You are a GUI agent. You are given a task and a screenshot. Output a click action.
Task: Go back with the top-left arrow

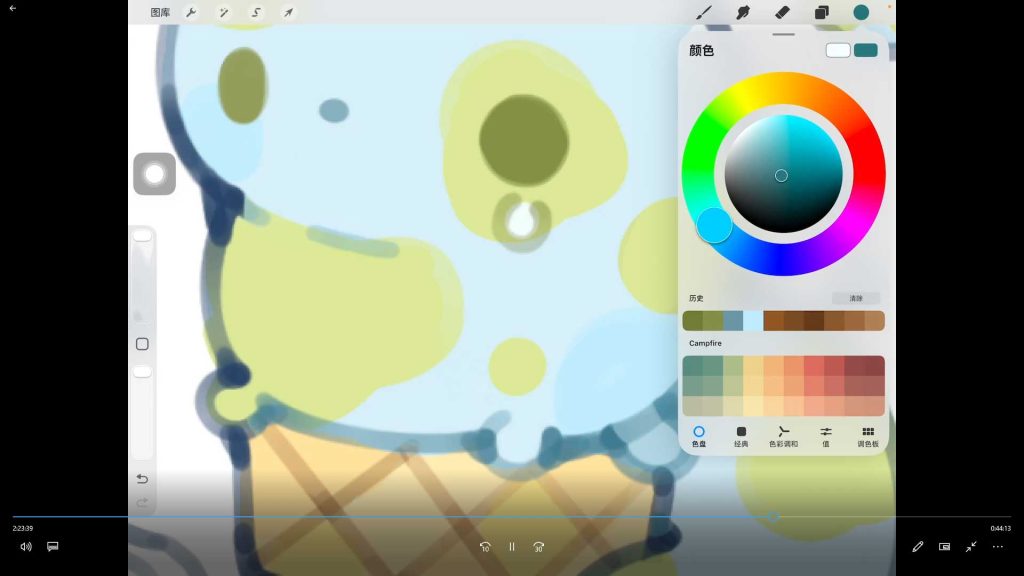[12, 8]
